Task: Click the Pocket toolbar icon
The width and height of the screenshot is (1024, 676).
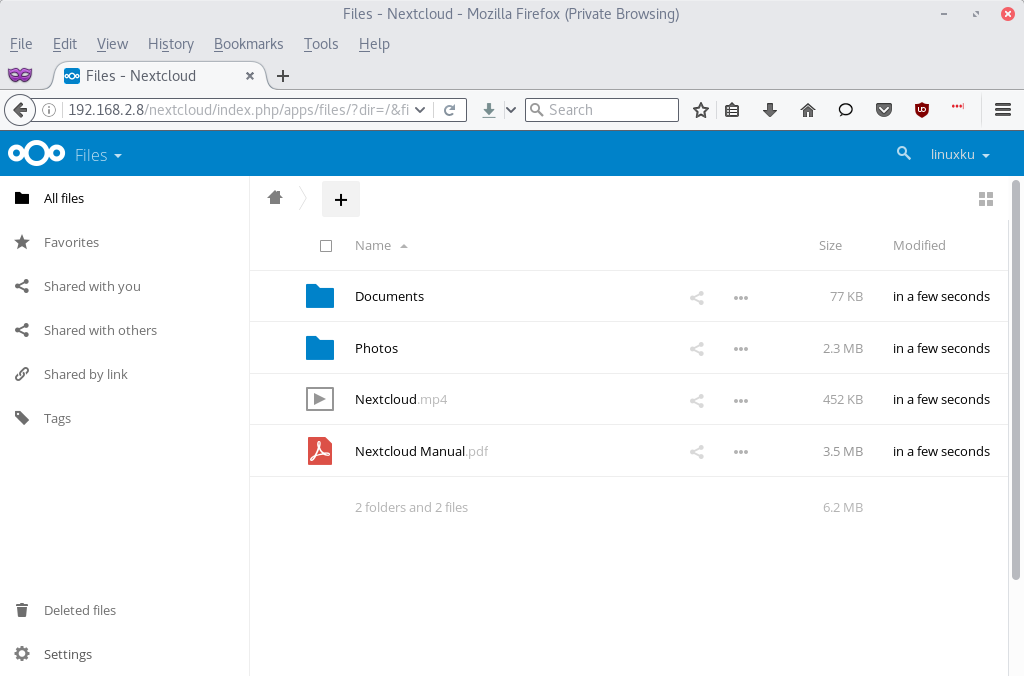Action: 884,110
